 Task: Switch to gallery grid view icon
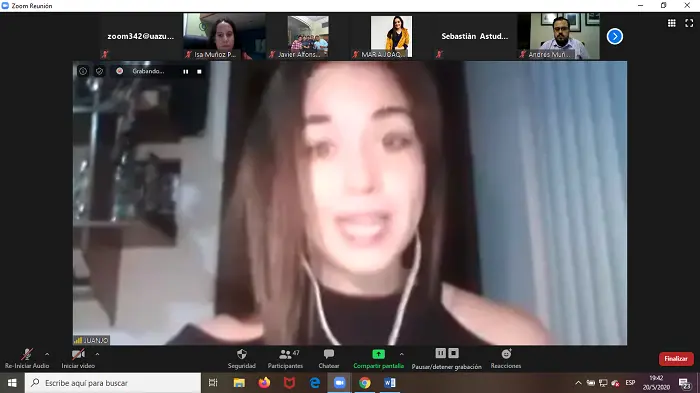click(x=671, y=23)
